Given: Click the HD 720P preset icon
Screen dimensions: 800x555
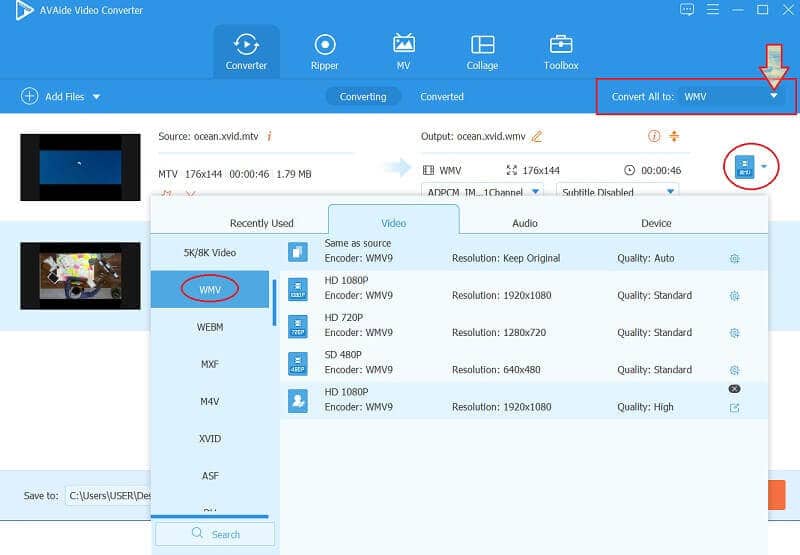Looking at the screenshot, I should tap(297, 326).
